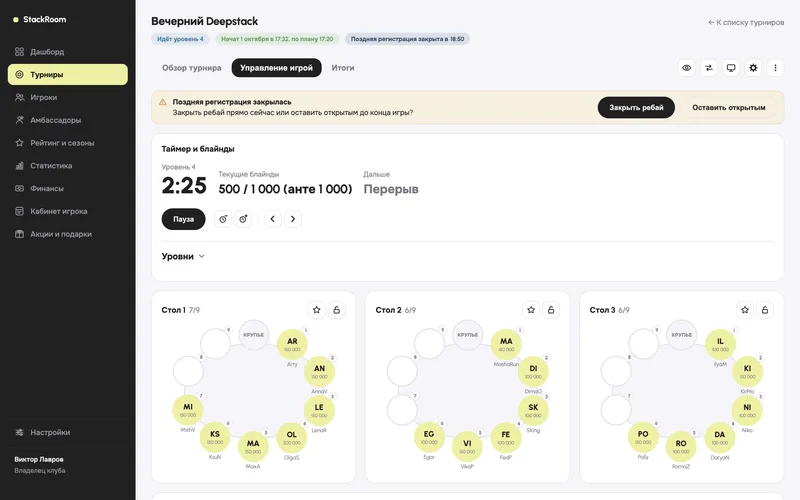Choose Оставить открытым button
Viewport: 800px width, 500px height.
coord(729,108)
